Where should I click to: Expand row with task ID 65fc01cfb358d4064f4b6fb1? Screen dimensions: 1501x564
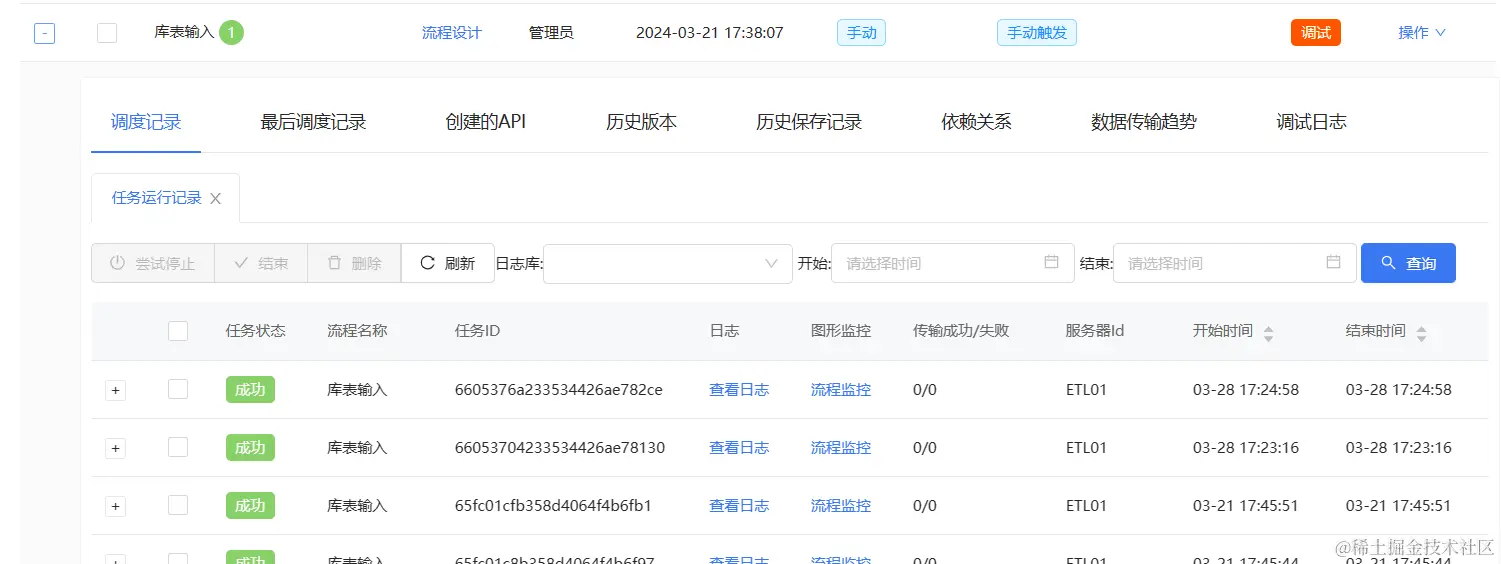pyautogui.click(x=115, y=506)
